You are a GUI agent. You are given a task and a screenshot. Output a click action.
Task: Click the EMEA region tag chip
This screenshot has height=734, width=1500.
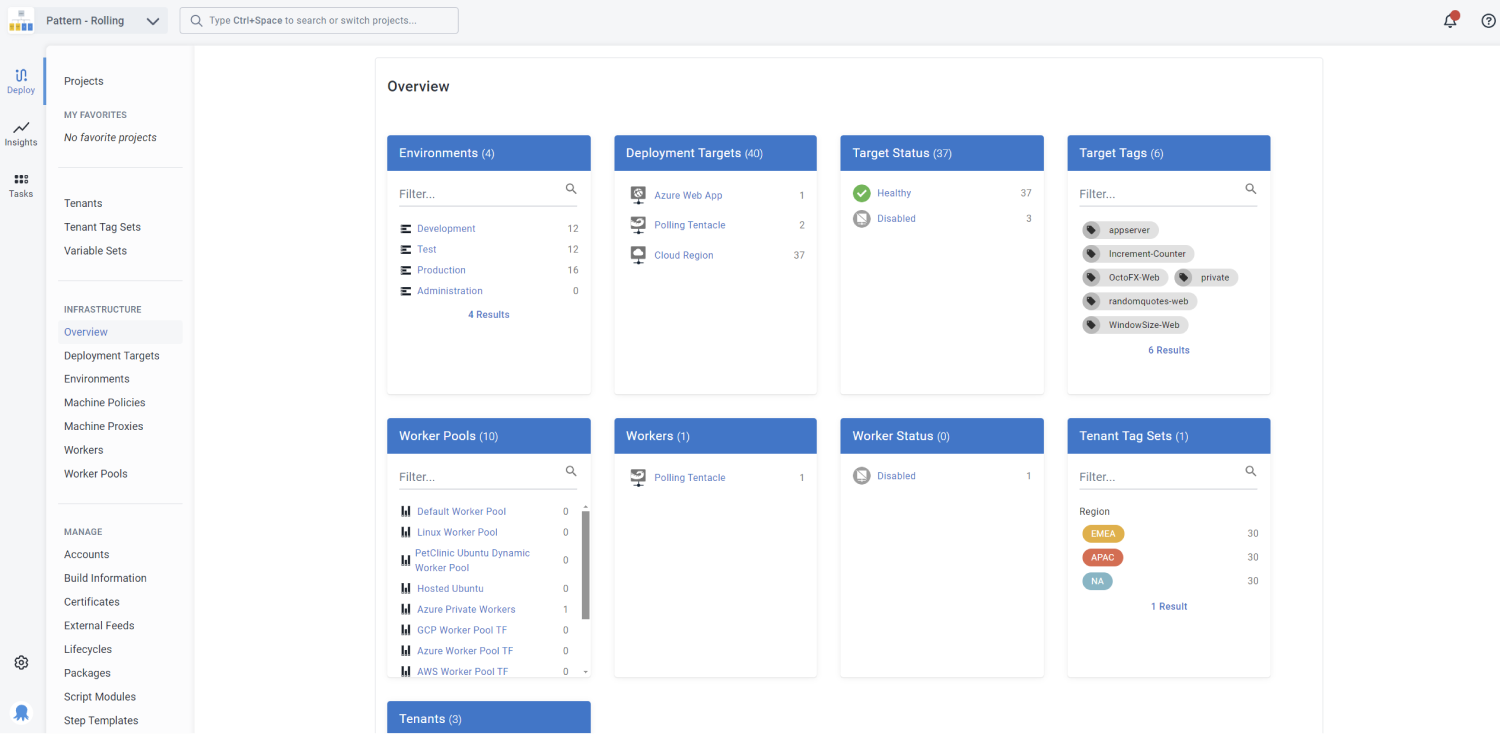coord(1103,533)
